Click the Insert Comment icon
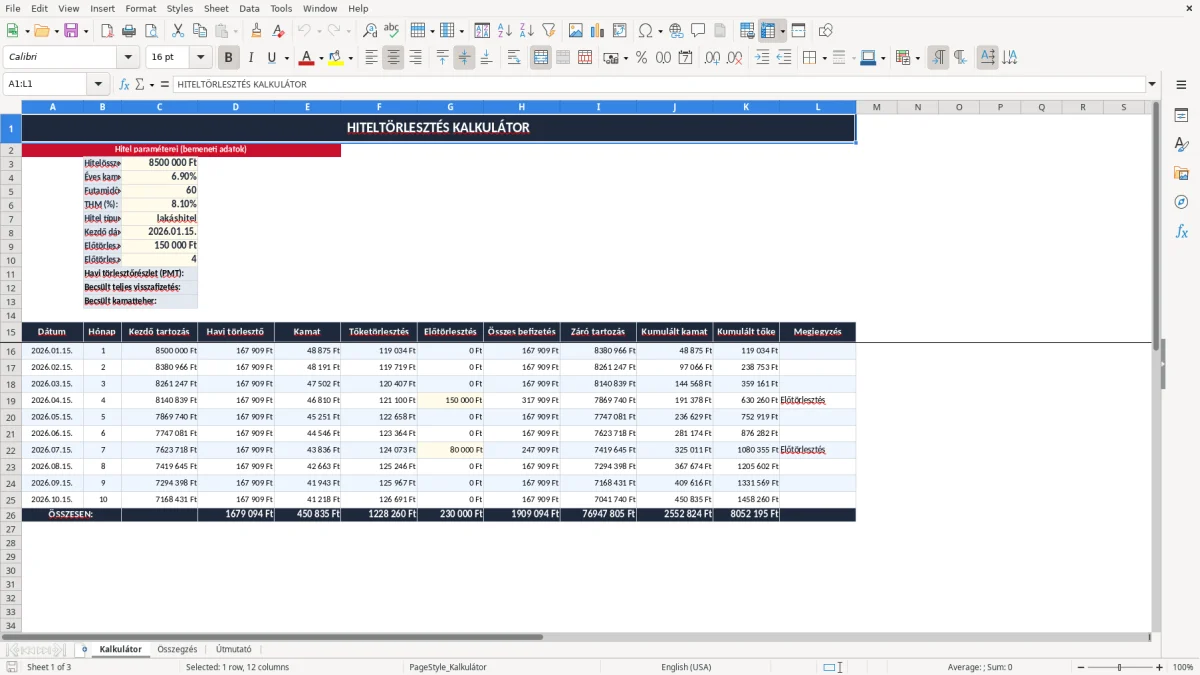This screenshot has width=1200, height=675. pos(698,31)
